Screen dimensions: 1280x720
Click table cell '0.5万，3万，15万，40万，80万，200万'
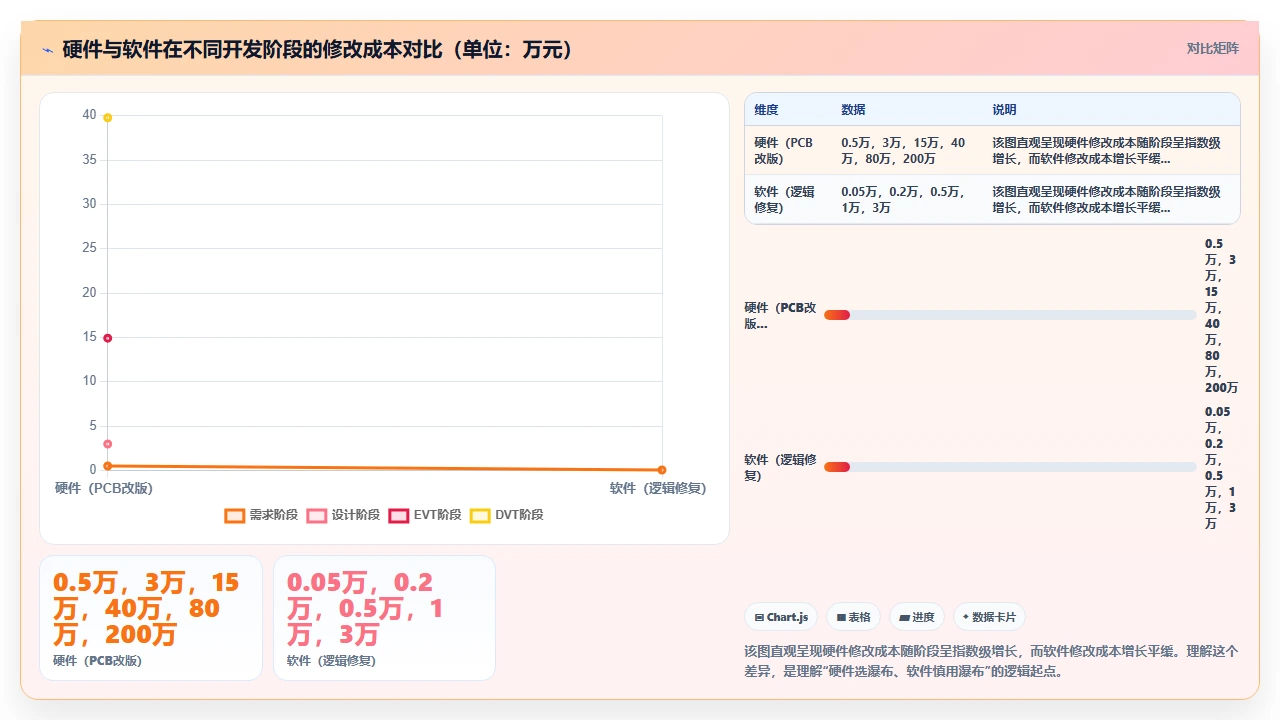pos(908,151)
